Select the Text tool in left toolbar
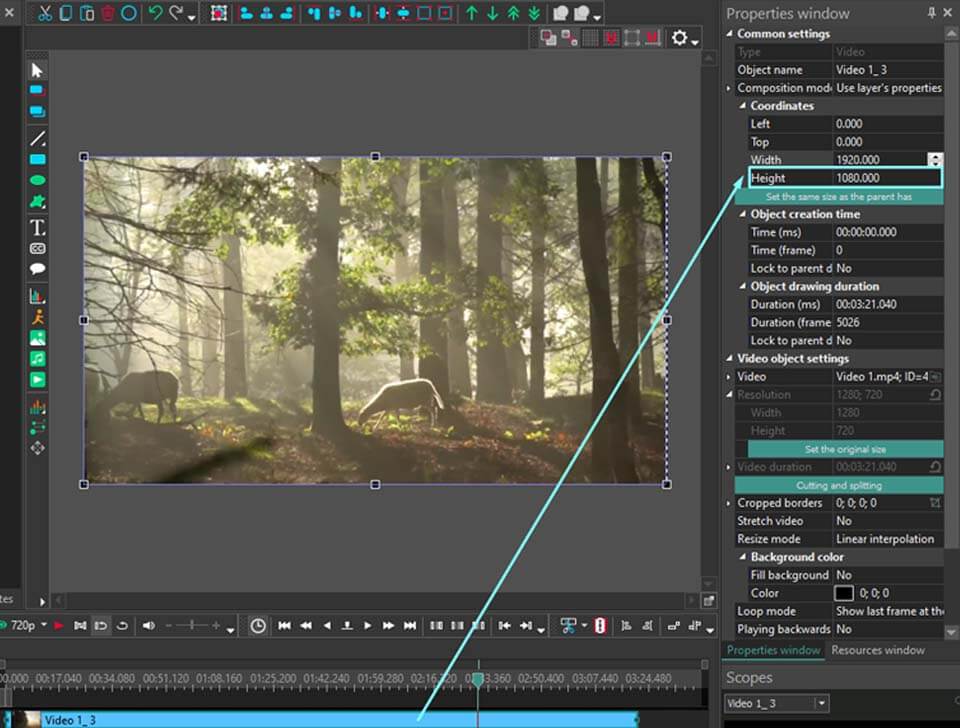 [37, 227]
